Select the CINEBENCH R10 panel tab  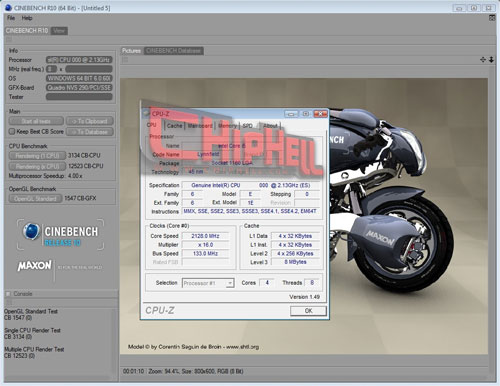pos(27,31)
